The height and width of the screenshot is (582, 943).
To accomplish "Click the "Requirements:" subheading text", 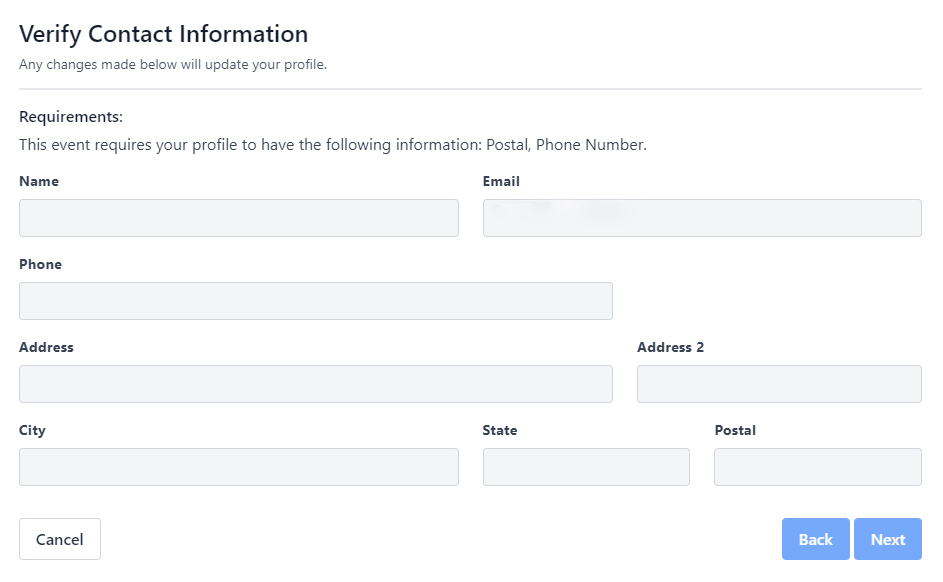I will click(71, 117).
